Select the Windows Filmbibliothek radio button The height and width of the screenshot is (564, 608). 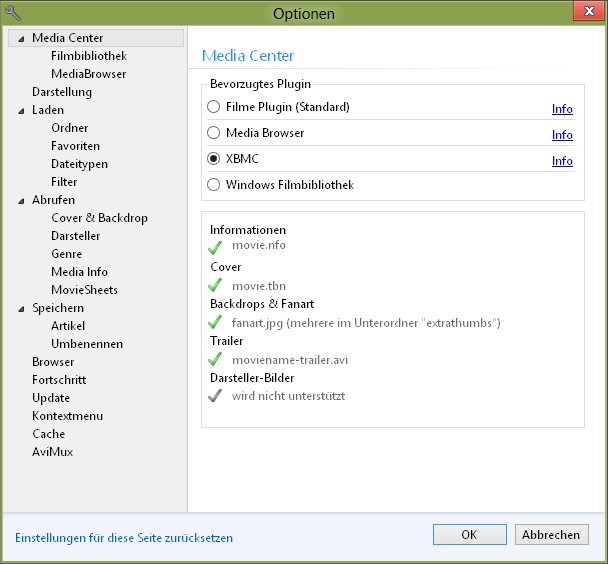coord(213,185)
